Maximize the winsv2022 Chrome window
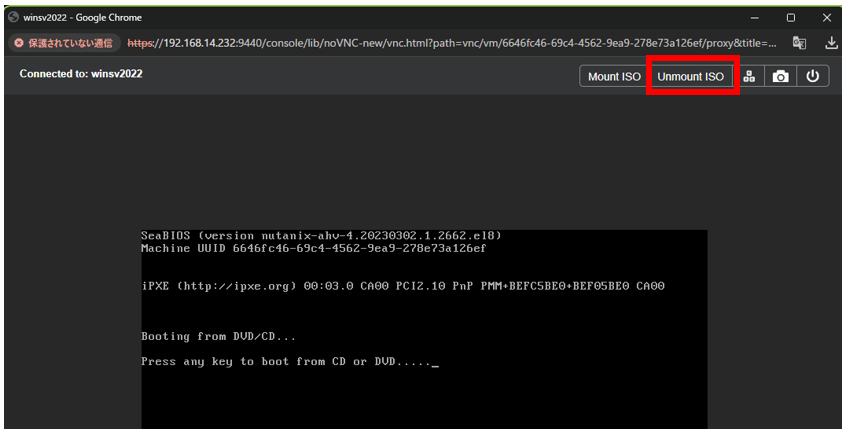849x429 pixels. pos(791,17)
